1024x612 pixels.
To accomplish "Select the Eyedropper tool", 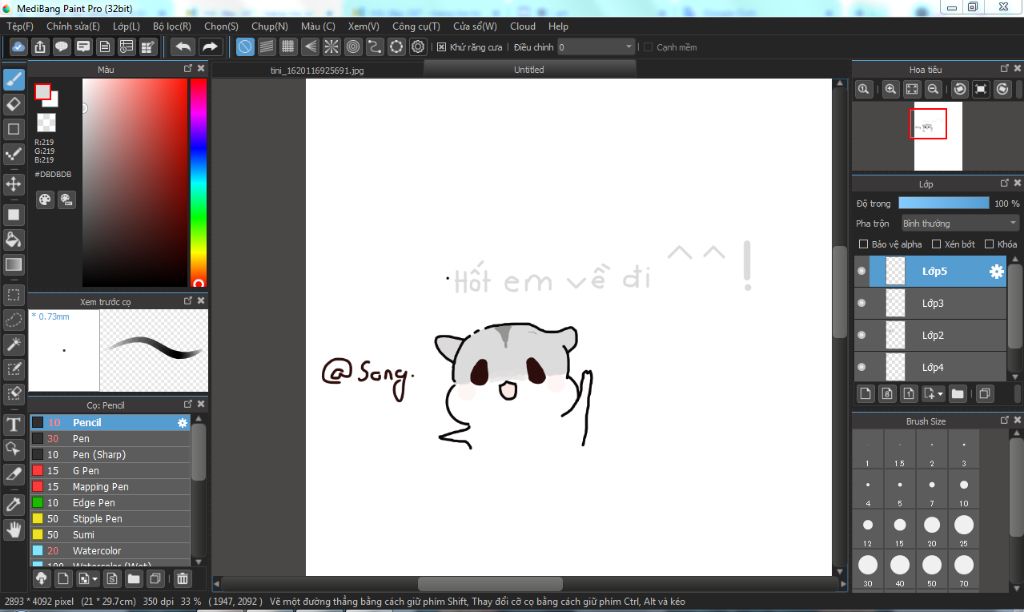I will coord(14,504).
